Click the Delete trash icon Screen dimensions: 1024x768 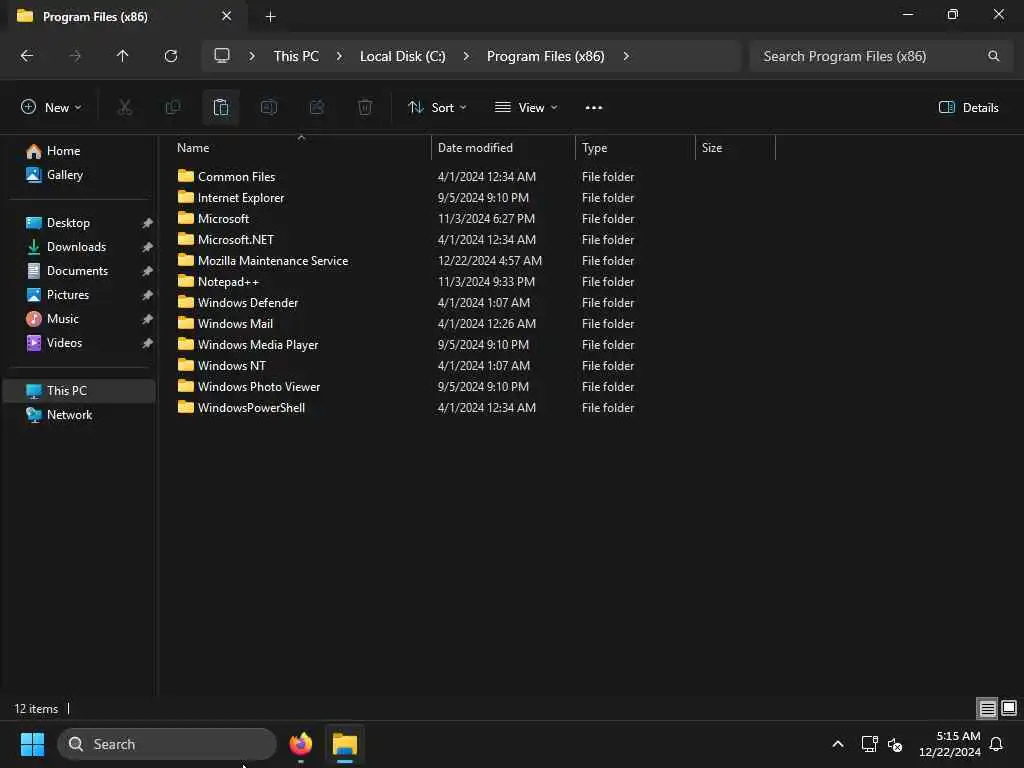click(365, 107)
